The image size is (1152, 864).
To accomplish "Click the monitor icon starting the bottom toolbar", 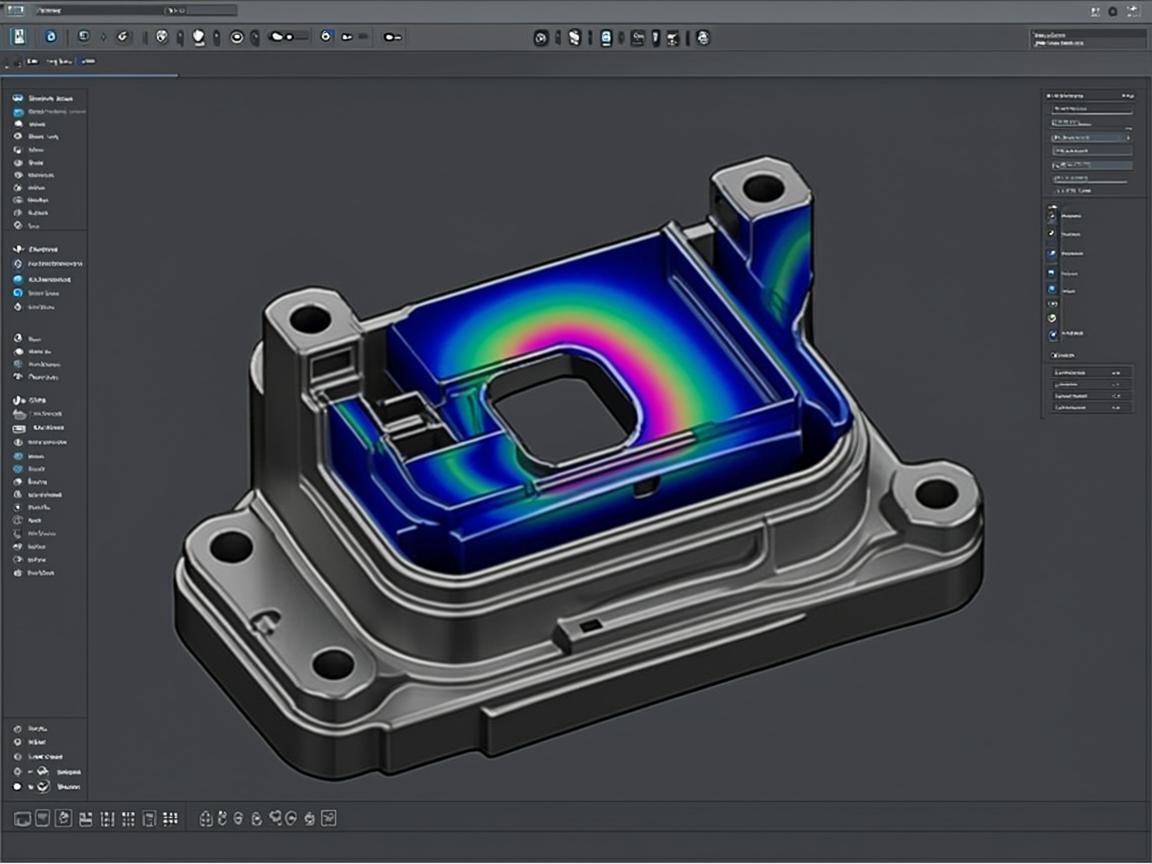I will (22, 818).
